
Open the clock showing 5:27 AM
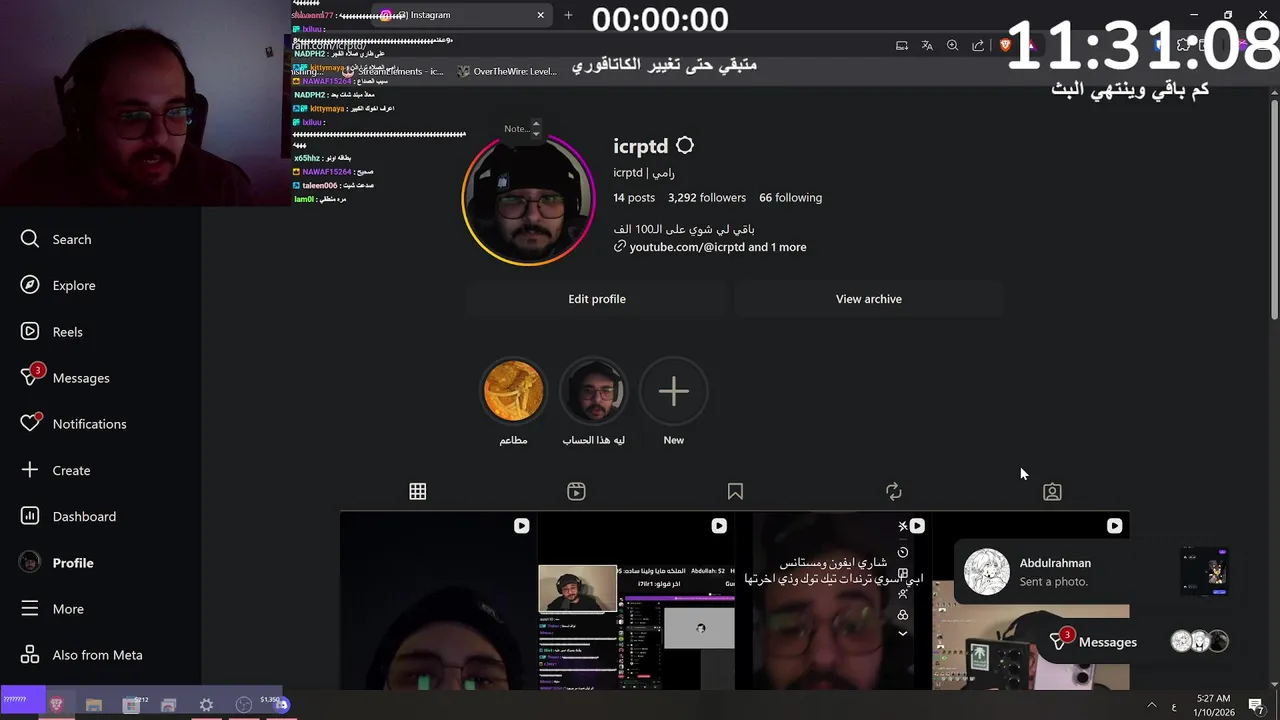pos(1213,705)
